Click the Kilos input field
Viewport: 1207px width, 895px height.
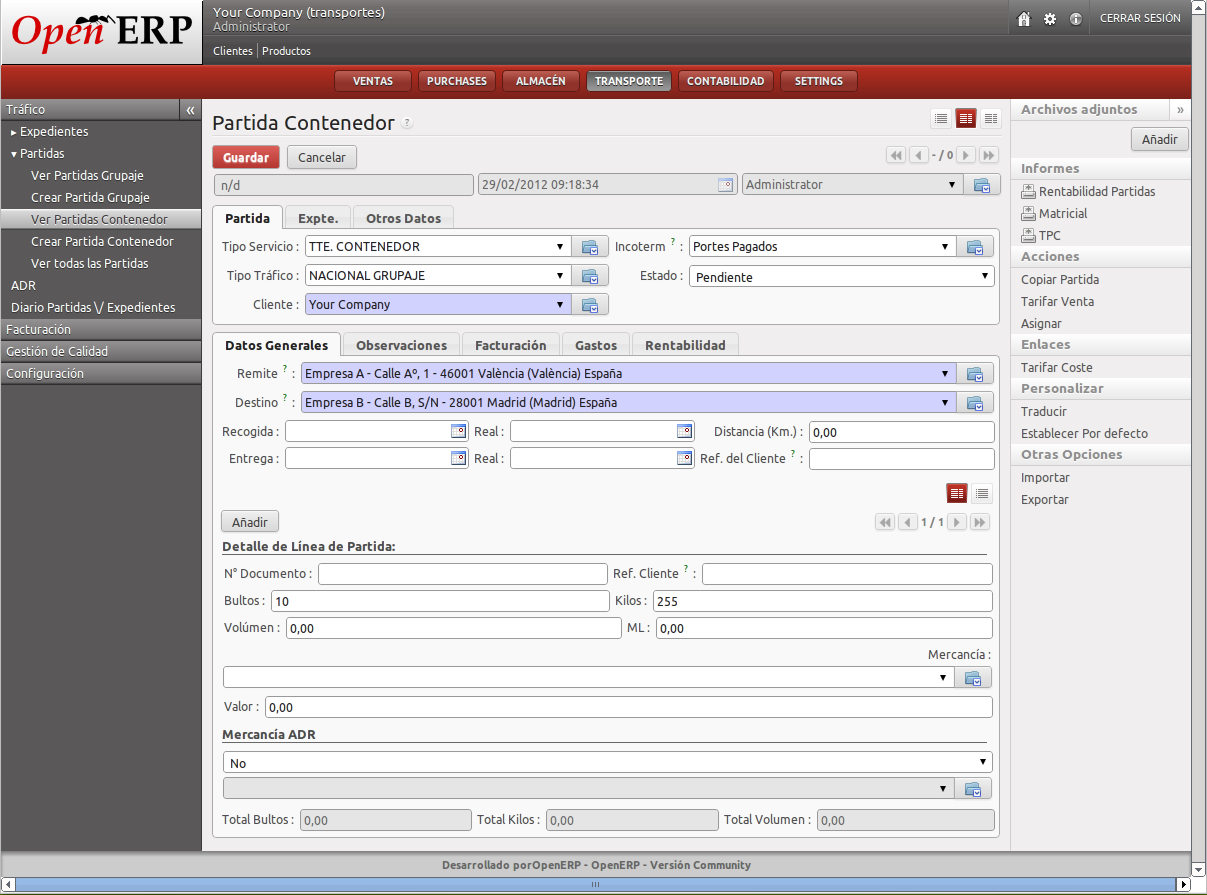822,601
